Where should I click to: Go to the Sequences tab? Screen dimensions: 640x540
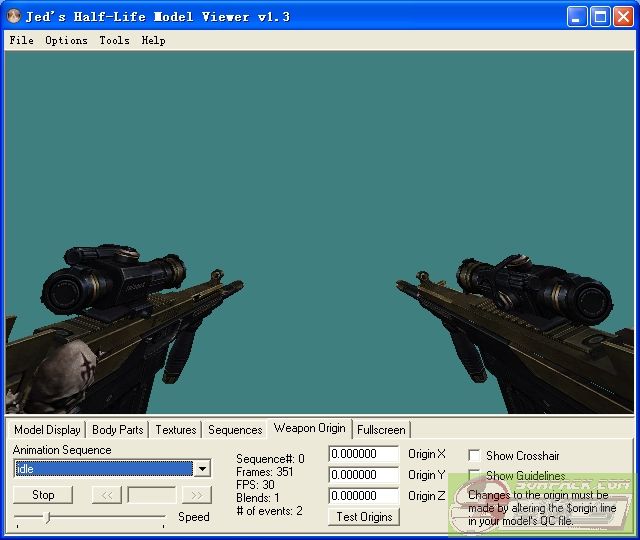[x=235, y=430]
